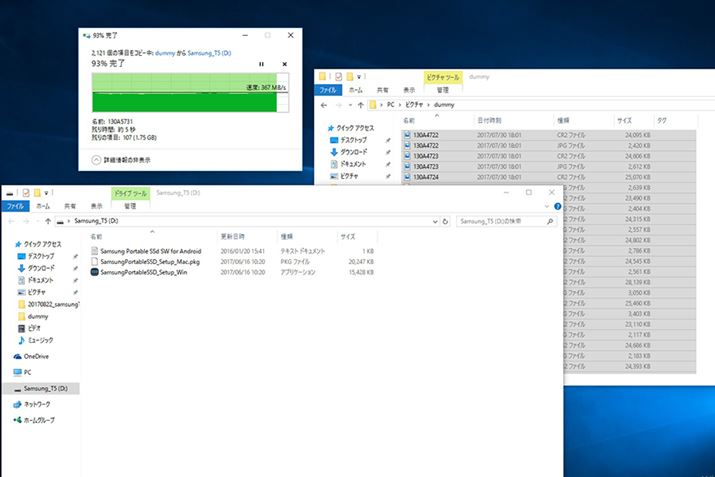Open the ピクチャ ツール tab in dummy window
Image resolution: width=715 pixels, height=477 pixels.
coord(443,76)
